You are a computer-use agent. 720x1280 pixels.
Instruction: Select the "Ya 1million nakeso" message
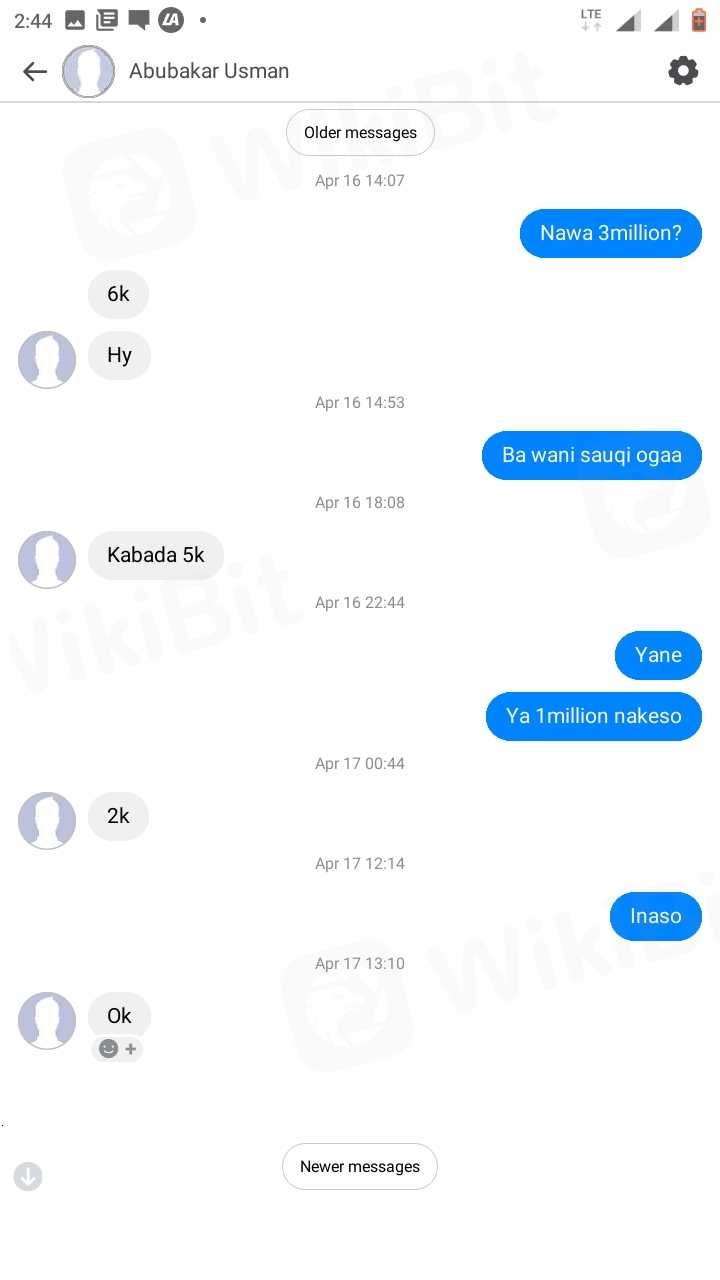pos(594,716)
